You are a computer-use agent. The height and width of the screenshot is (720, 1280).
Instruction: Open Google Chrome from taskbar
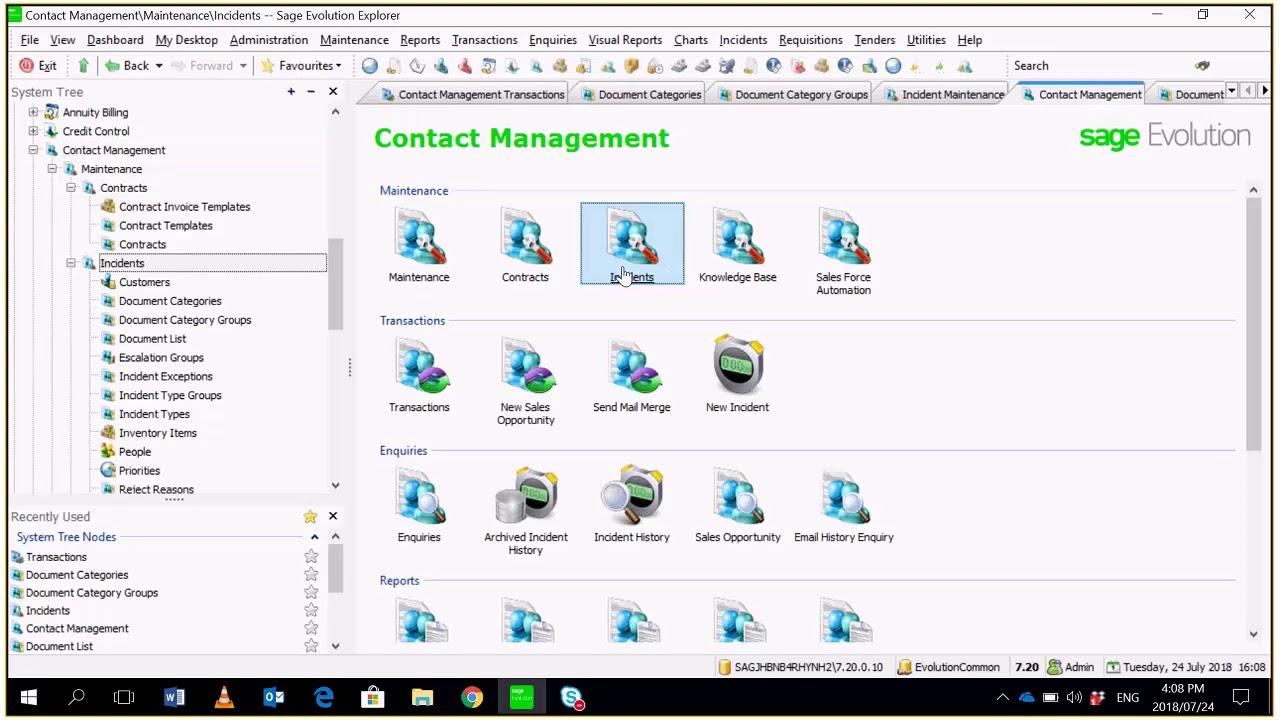[472, 697]
